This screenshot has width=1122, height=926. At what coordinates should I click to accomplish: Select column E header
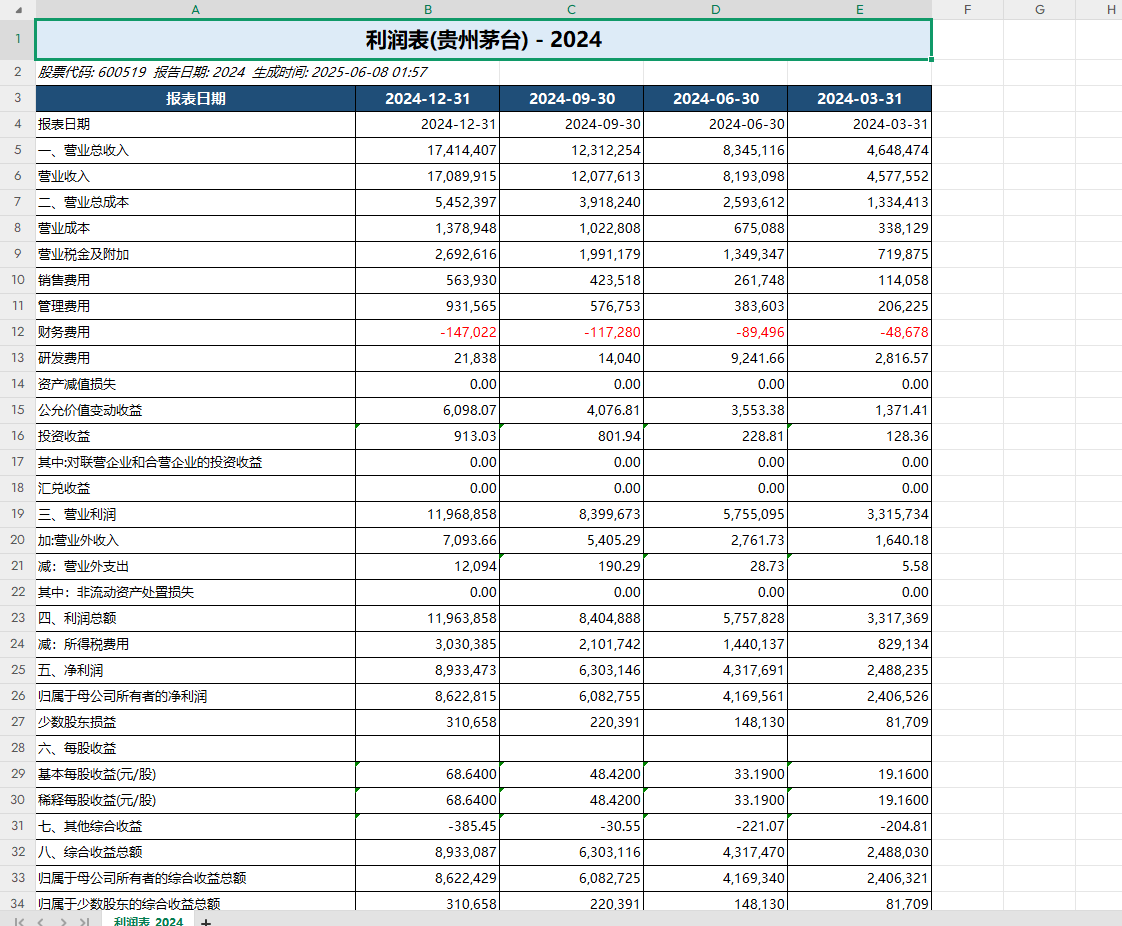point(859,9)
